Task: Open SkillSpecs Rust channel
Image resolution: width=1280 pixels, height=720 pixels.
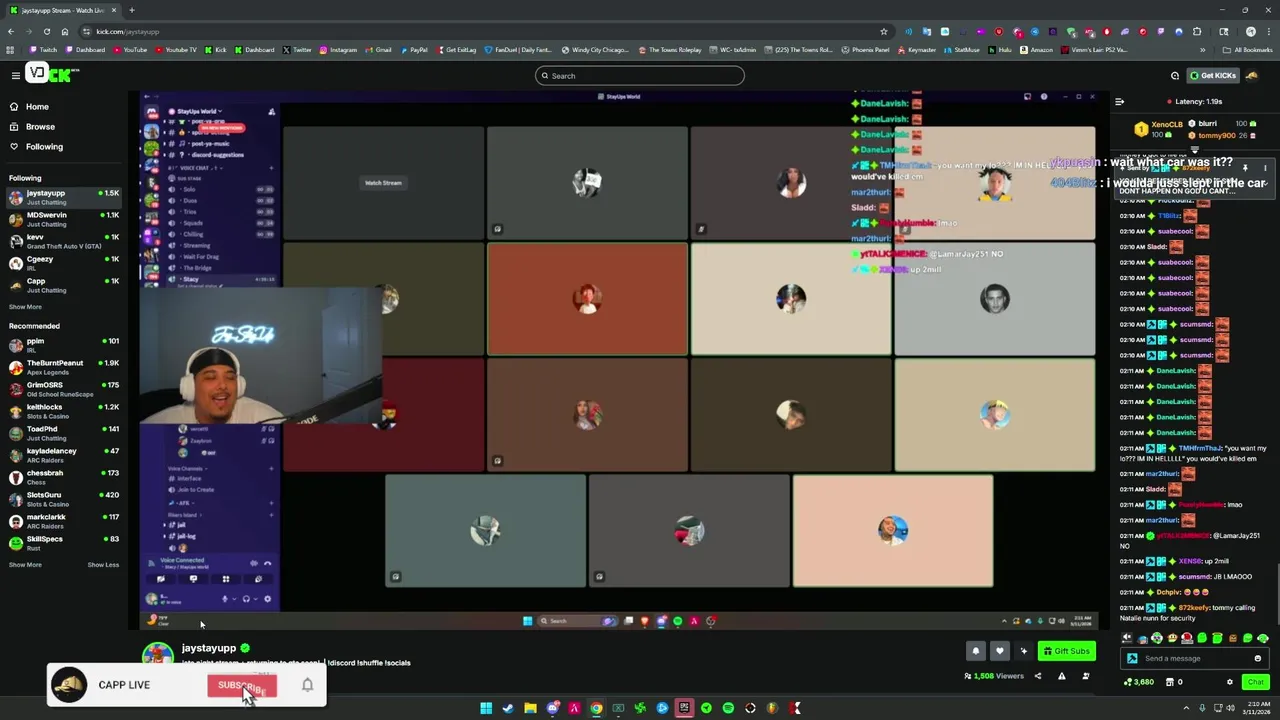Action: (63, 544)
